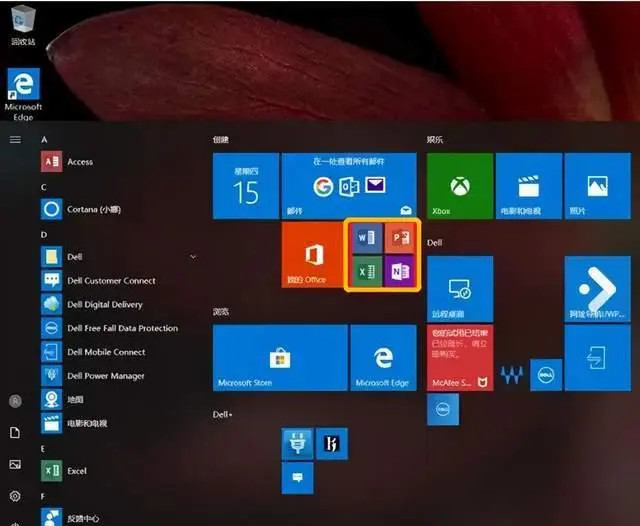Click the orange My Office tile
Screen dimensions: 640x526
click(x=313, y=255)
